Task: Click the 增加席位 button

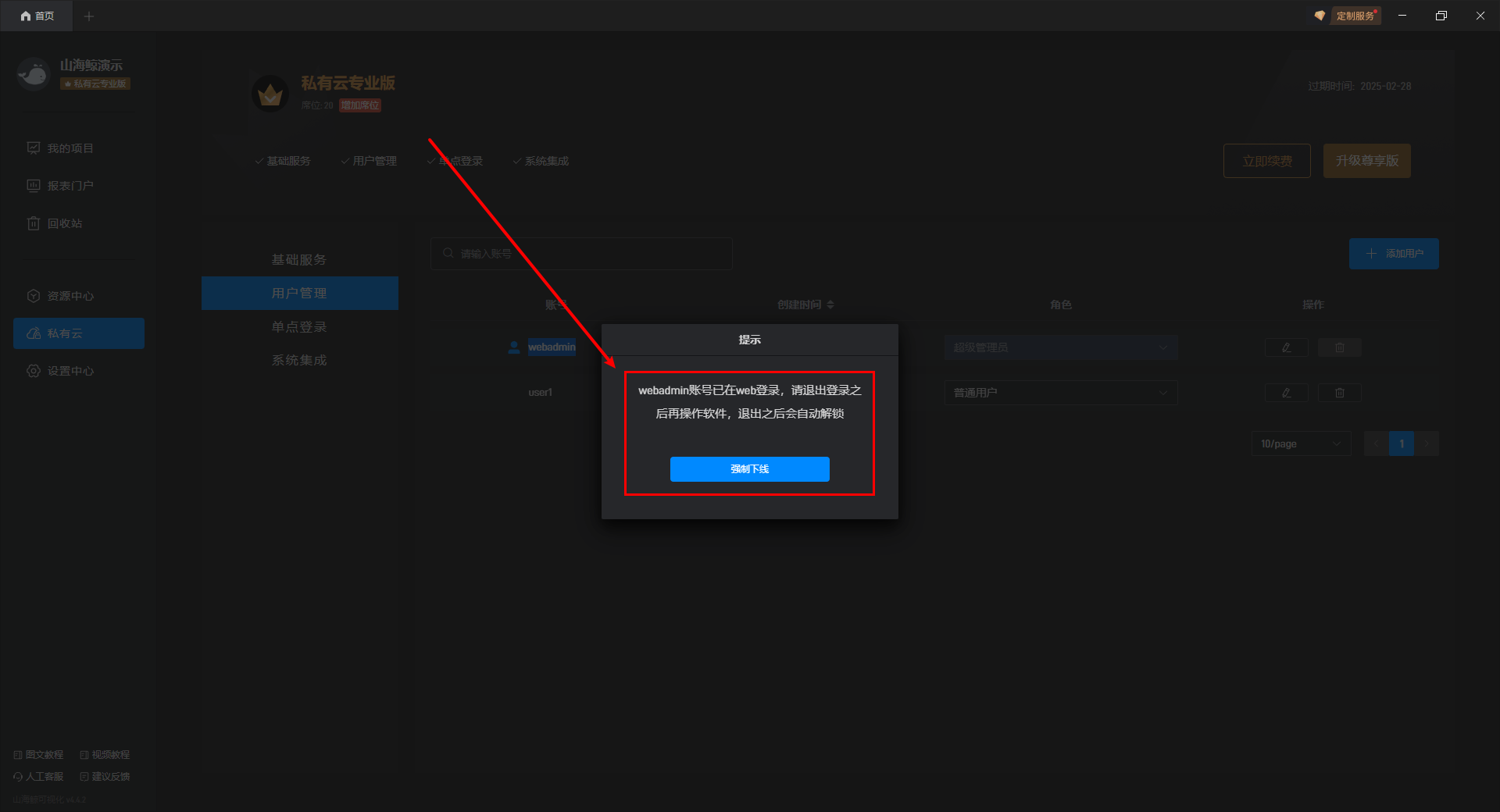Action: click(360, 105)
